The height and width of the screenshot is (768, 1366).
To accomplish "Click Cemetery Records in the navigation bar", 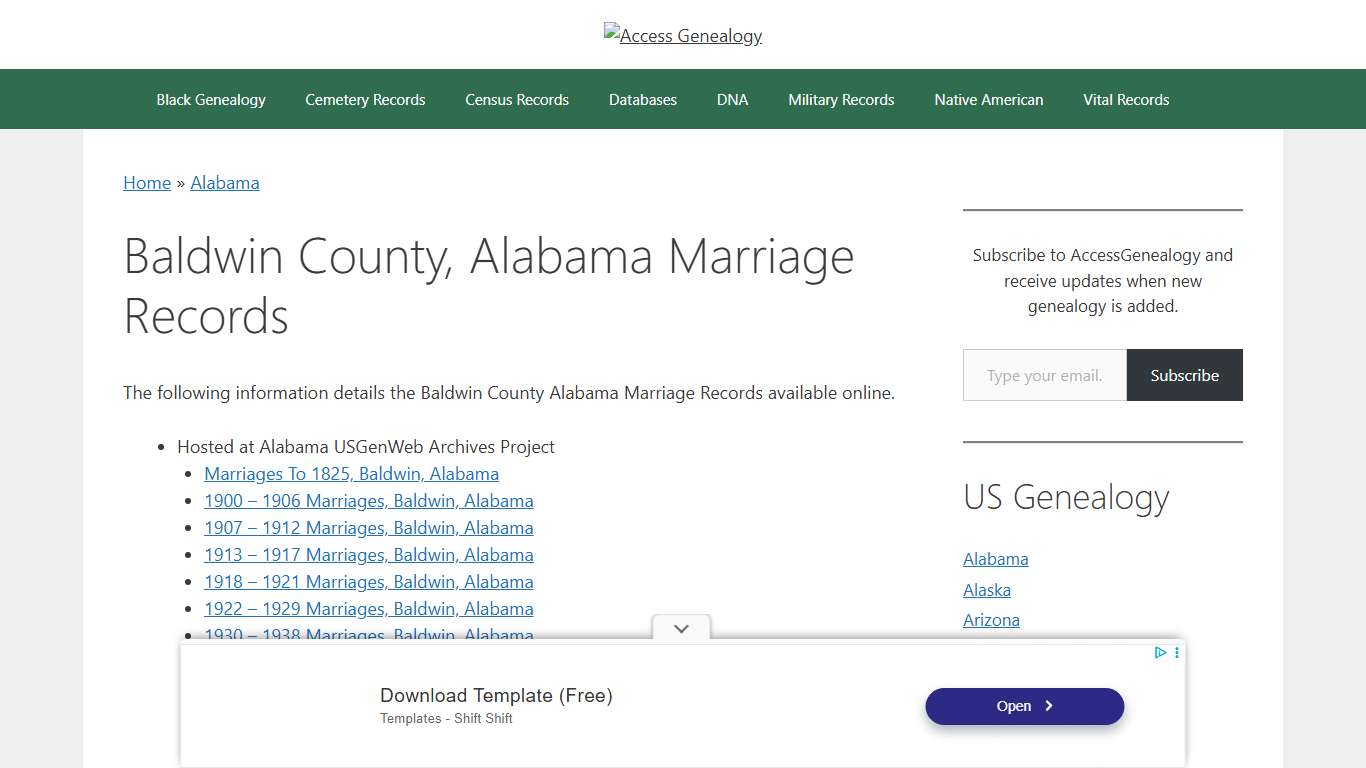I will click(x=365, y=99).
